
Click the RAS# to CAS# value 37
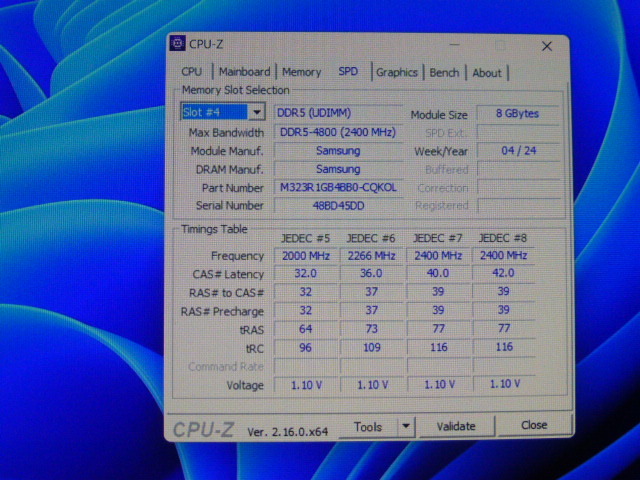[371, 292]
